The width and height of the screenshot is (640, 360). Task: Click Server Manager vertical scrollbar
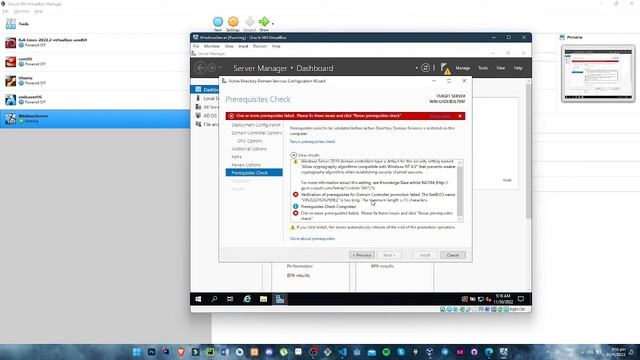click(529, 151)
